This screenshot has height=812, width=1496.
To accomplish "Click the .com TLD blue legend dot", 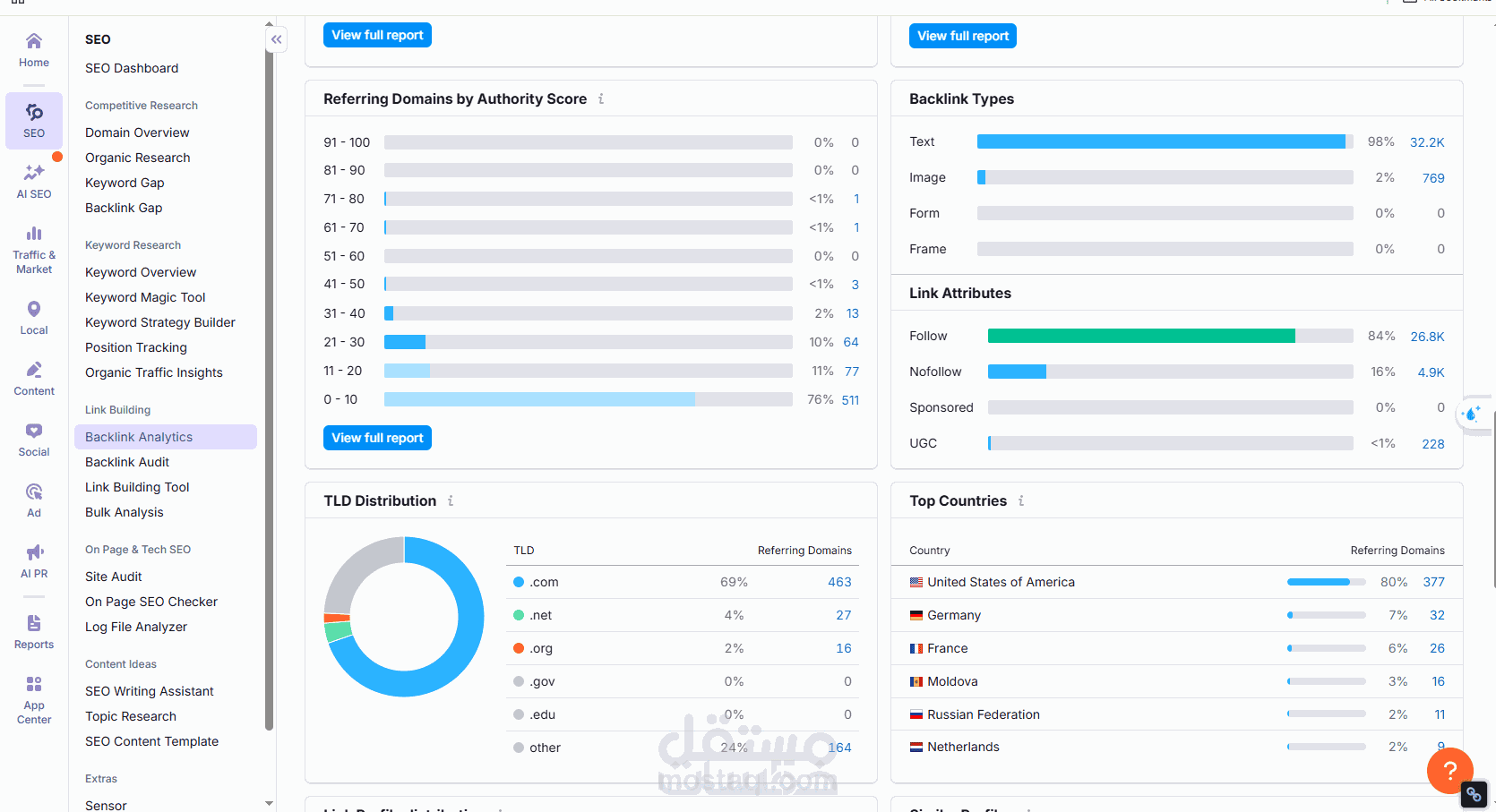I will pos(519,582).
